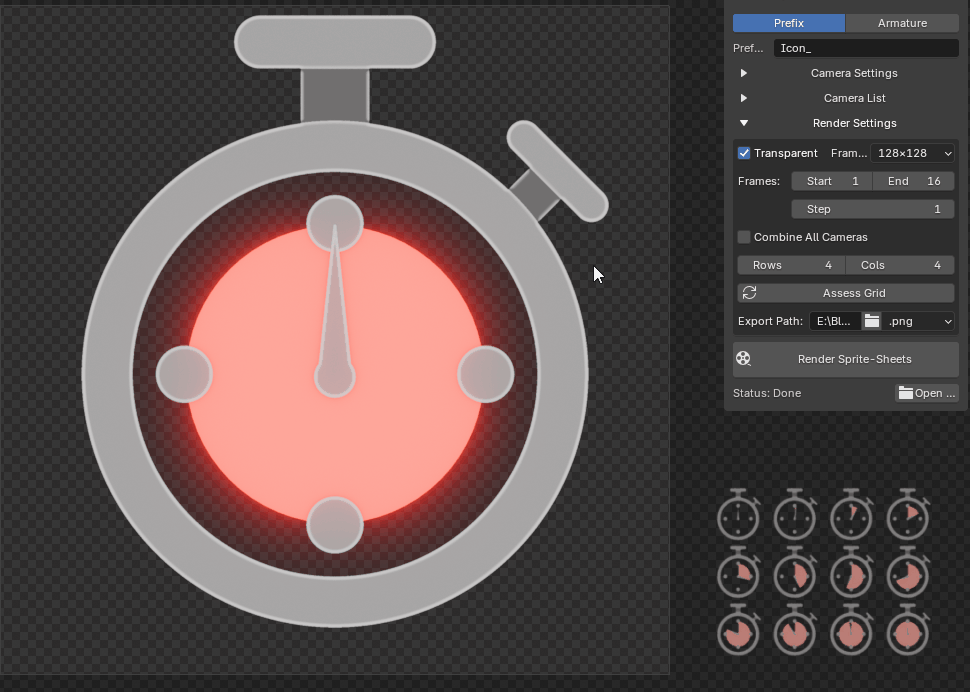Viewport: 970px width, 692px height.
Task: Collapse the Render Settings section
Action: (744, 123)
